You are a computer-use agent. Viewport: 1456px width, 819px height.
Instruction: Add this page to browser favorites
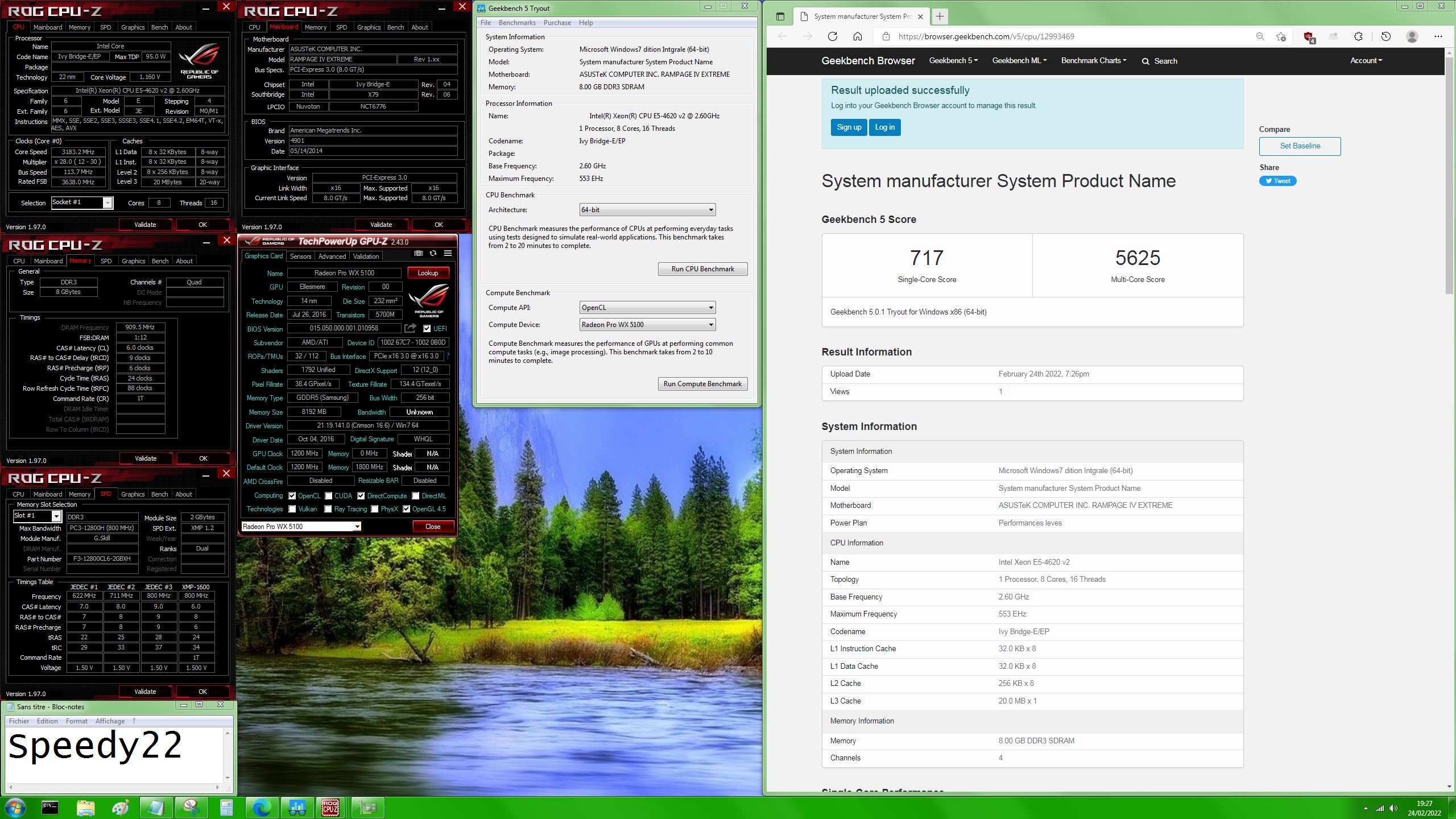click(1281, 36)
